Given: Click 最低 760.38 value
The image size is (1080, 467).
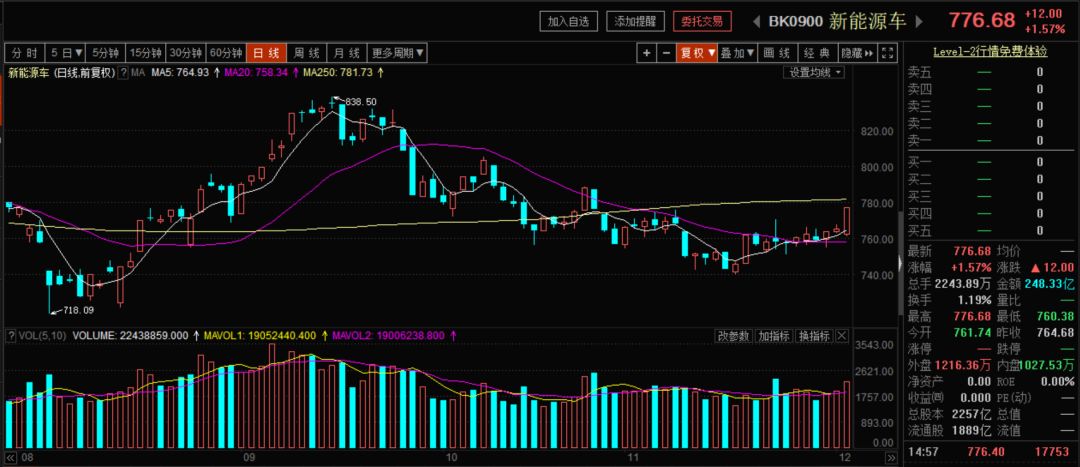Looking at the screenshot, I should 1057,317.
